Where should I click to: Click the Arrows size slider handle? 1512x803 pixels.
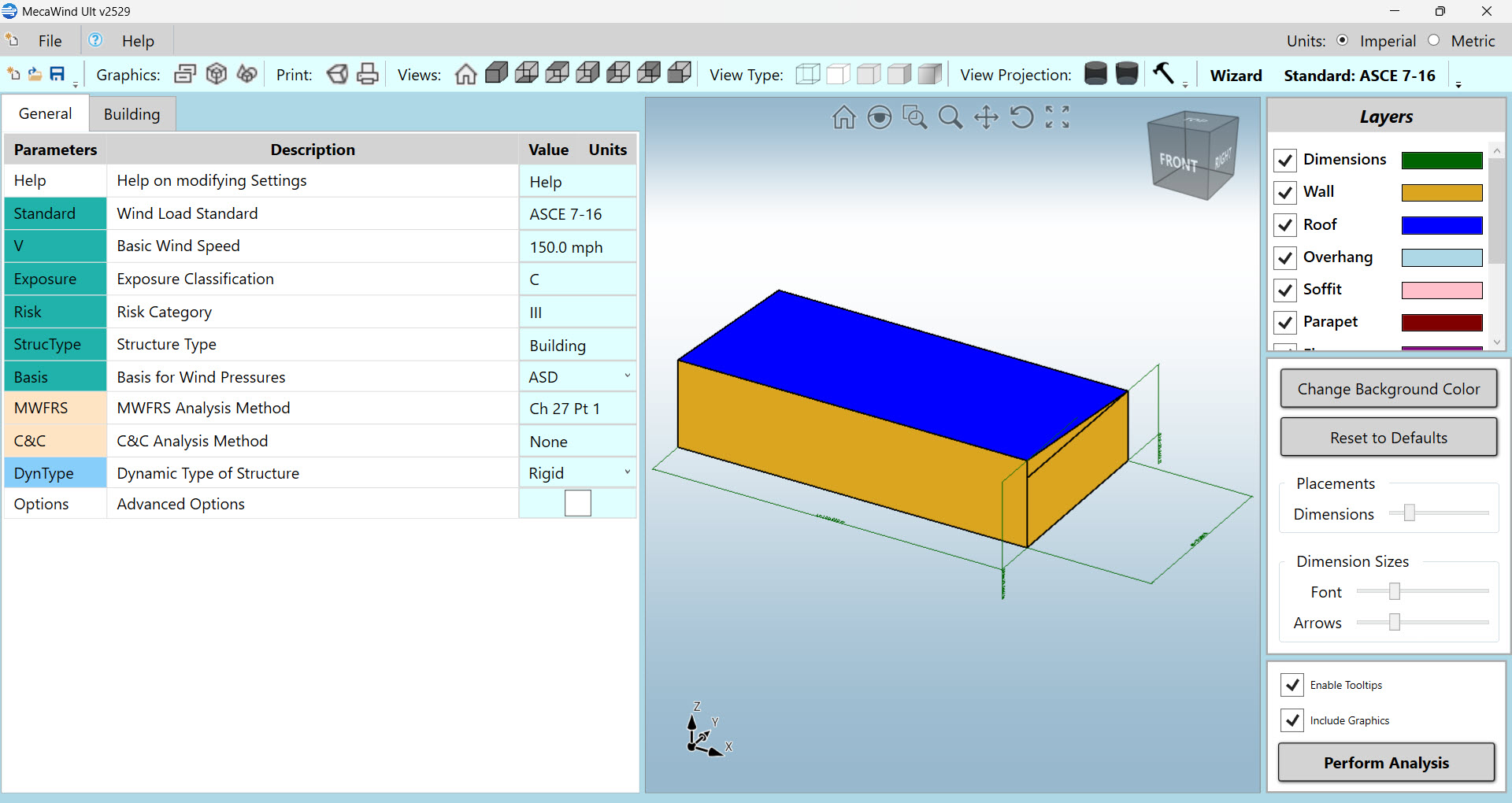(x=1395, y=622)
